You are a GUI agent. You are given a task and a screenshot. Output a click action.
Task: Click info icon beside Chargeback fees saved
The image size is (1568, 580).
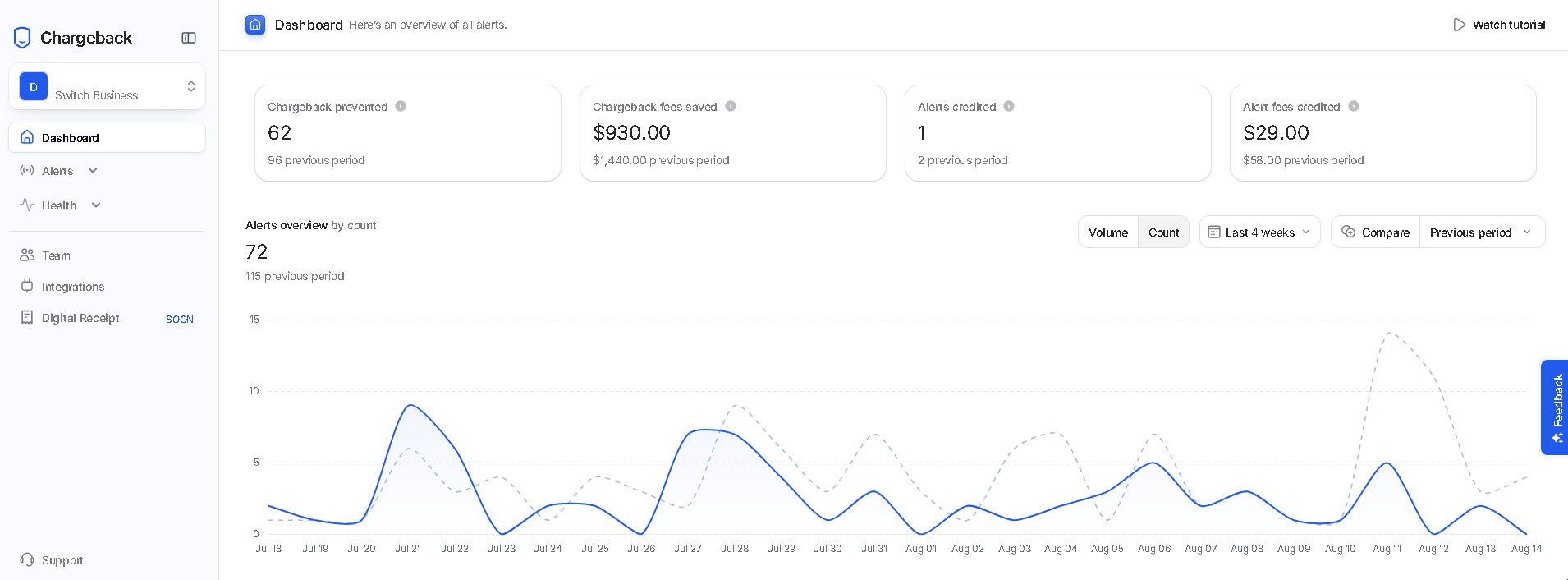click(731, 106)
